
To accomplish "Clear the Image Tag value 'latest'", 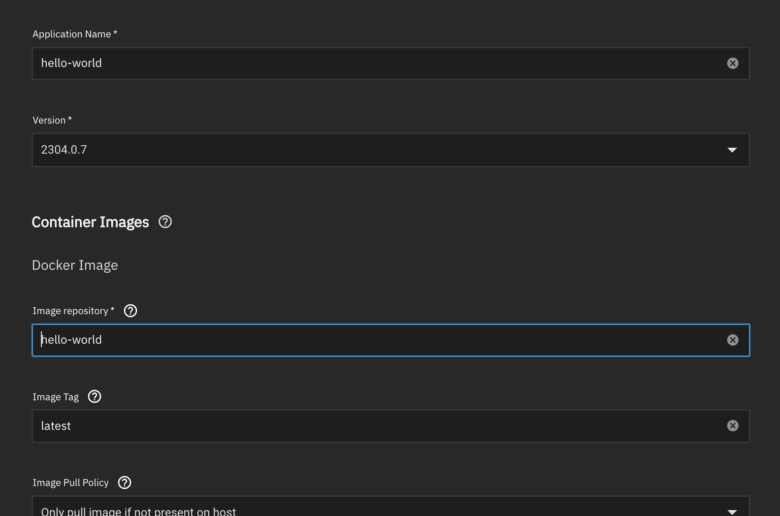I will click(732, 426).
